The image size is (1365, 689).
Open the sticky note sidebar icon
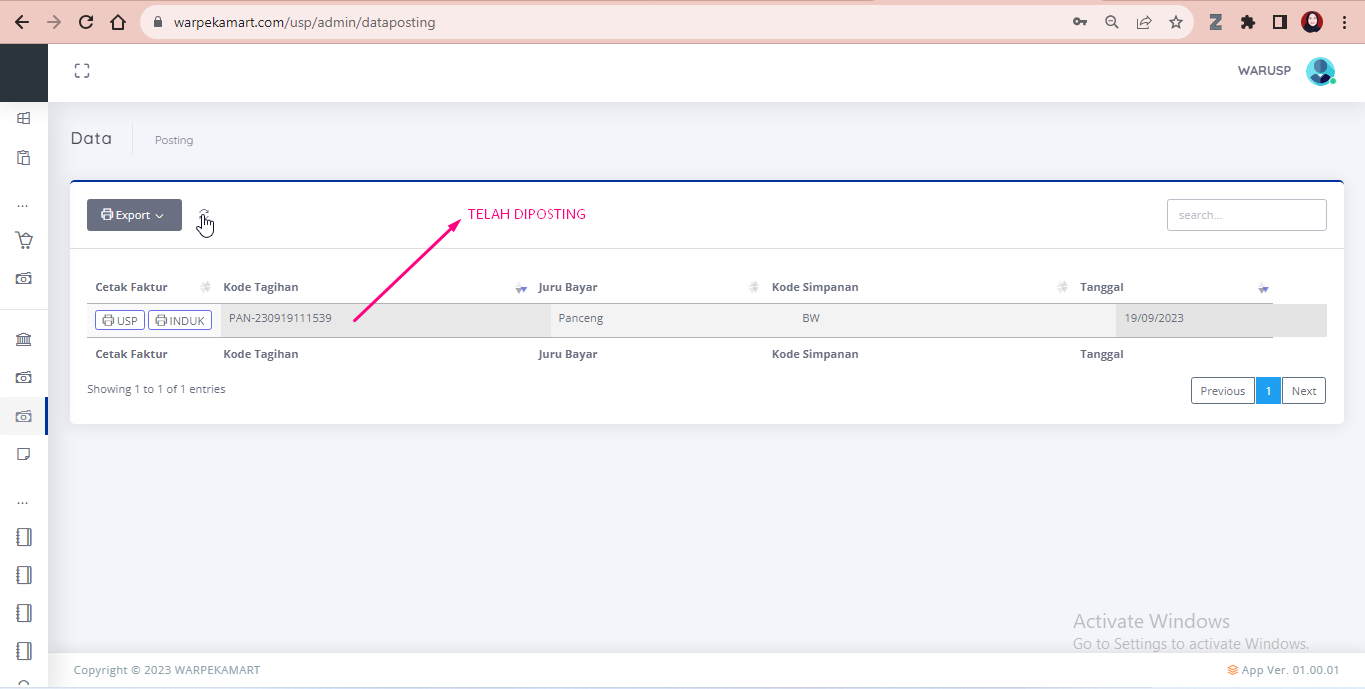pyautogui.click(x=24, y=454)
